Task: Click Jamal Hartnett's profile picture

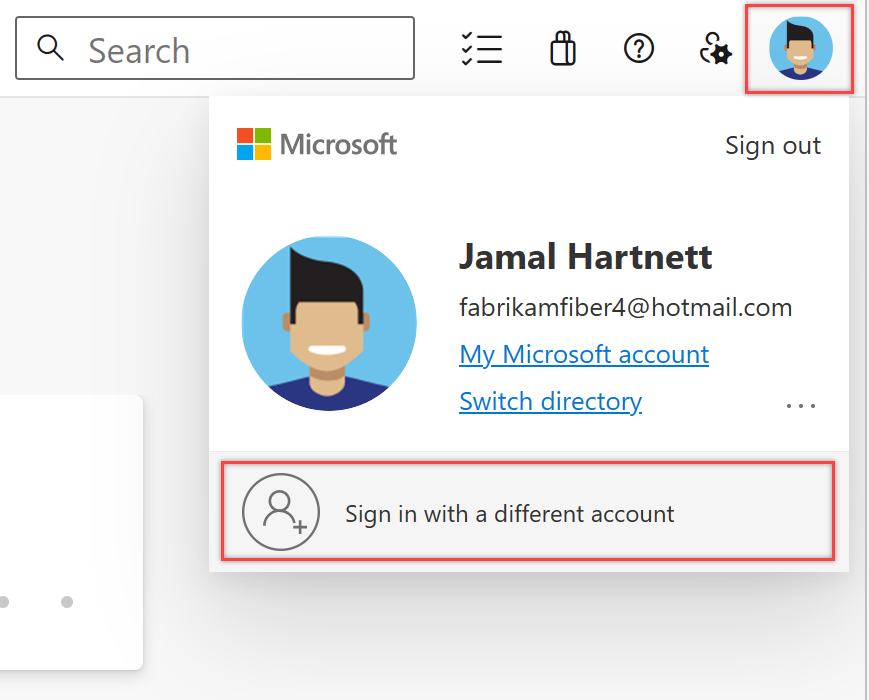Action: coord(328,322)
